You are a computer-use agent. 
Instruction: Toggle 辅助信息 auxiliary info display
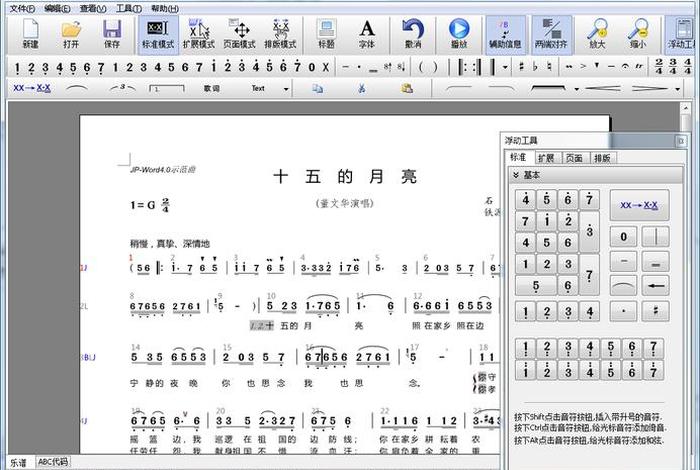(505, 34)
